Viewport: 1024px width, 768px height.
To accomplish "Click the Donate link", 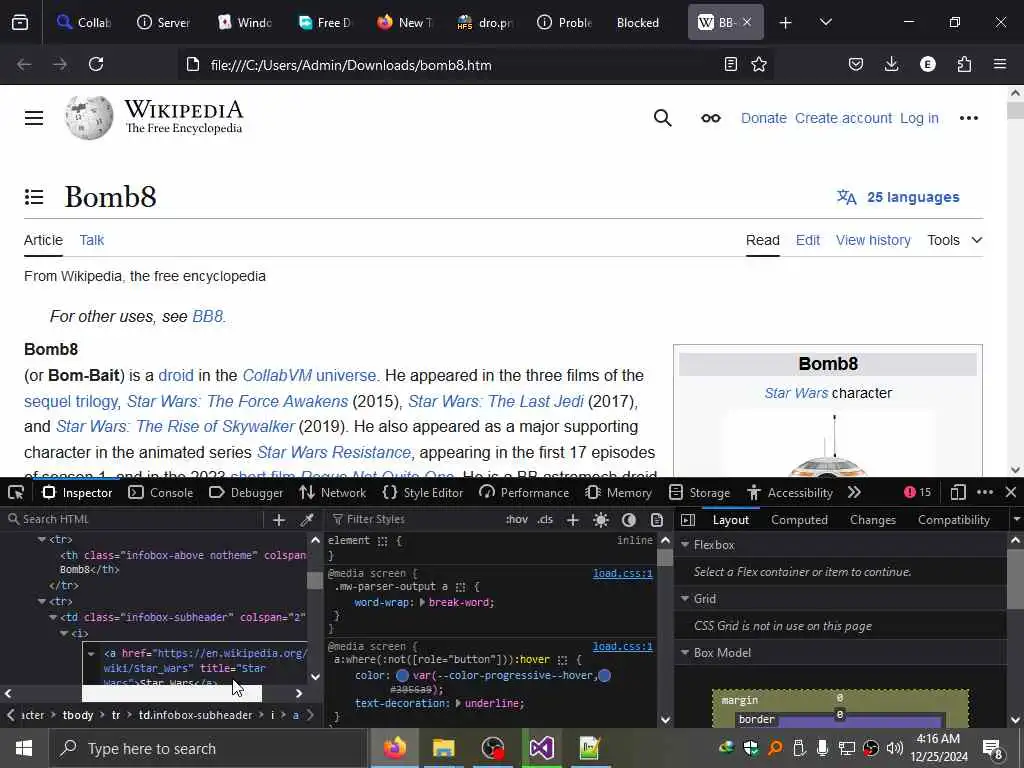I will click(763, 118).
